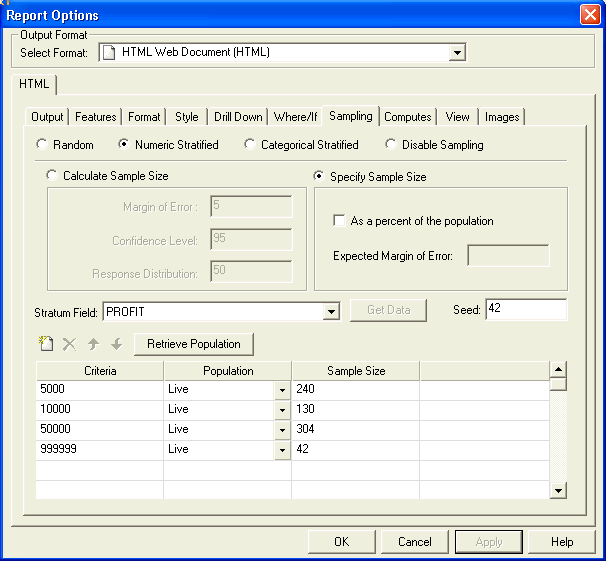Open Population dropdown for the 5000 row
Viewport: 606px width, 561px height.
283,390
